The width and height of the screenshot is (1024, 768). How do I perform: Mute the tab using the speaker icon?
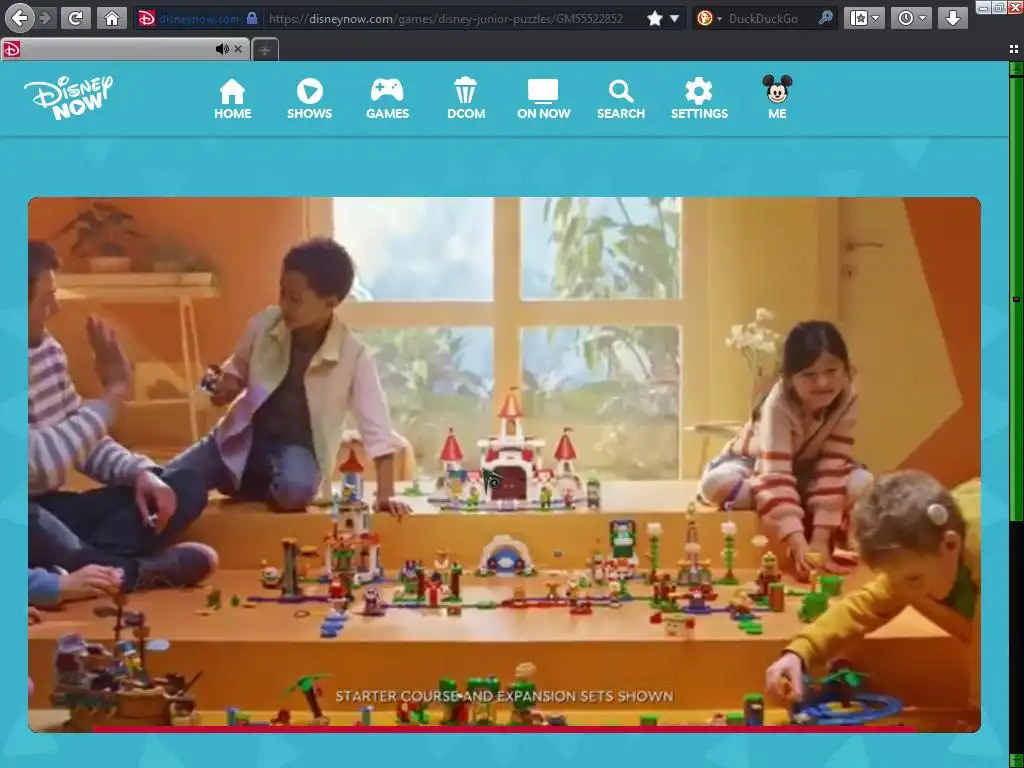pyautogui.click(x=222, y=49)
